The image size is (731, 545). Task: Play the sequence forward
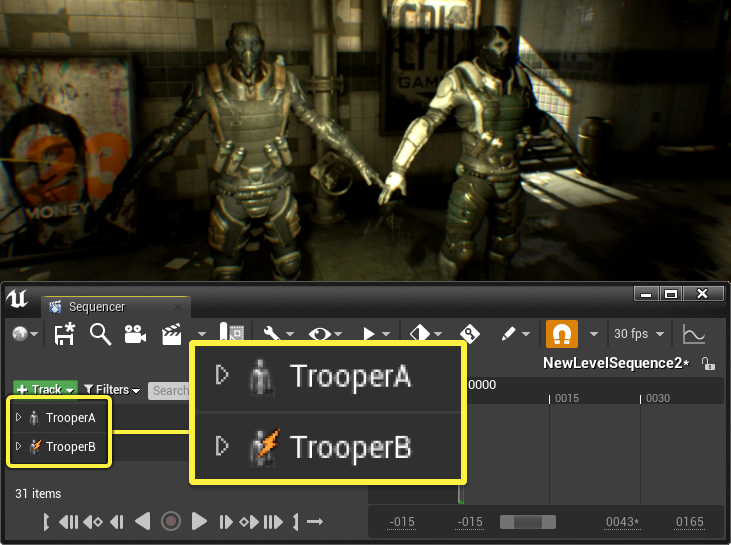tap(199, 521)
